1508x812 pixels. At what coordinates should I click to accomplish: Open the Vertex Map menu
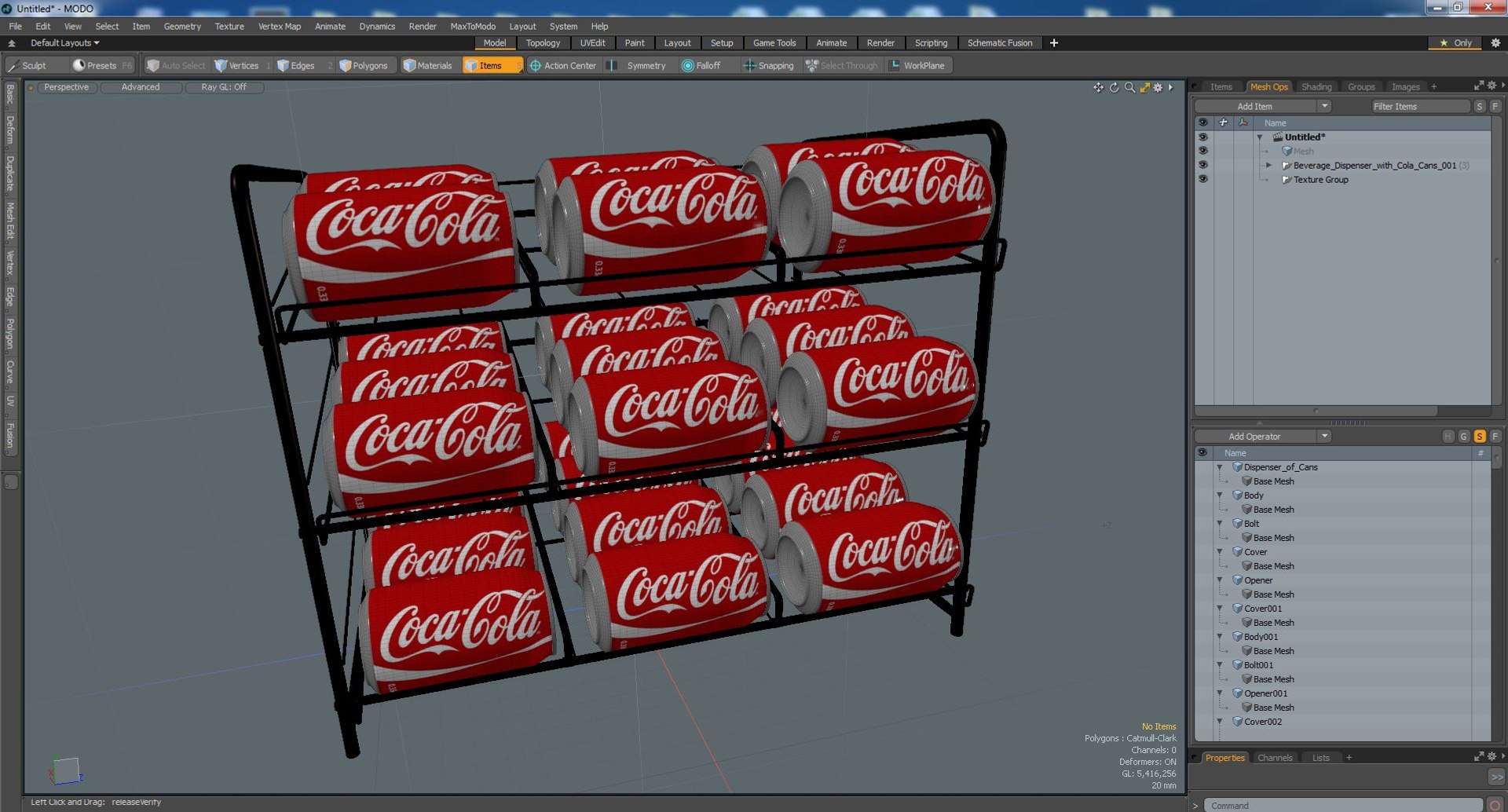(280, 26)
